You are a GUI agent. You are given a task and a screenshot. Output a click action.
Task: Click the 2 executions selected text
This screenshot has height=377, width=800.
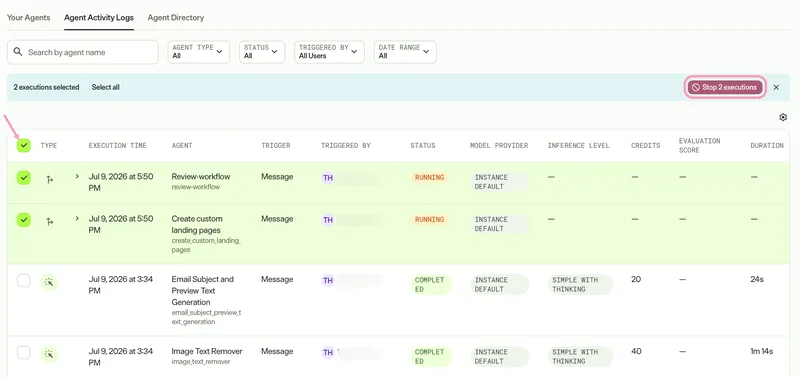tap(46, 87)
